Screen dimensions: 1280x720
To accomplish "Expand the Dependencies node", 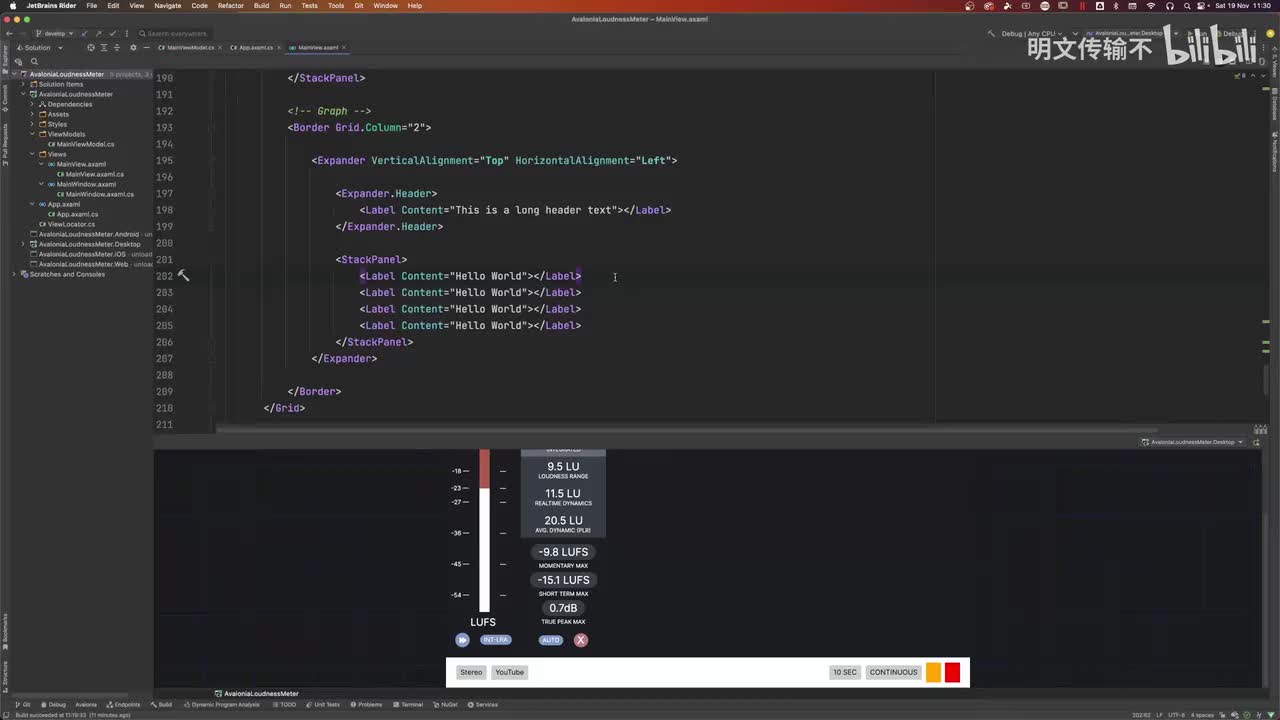I will click(x=32, y=104).
